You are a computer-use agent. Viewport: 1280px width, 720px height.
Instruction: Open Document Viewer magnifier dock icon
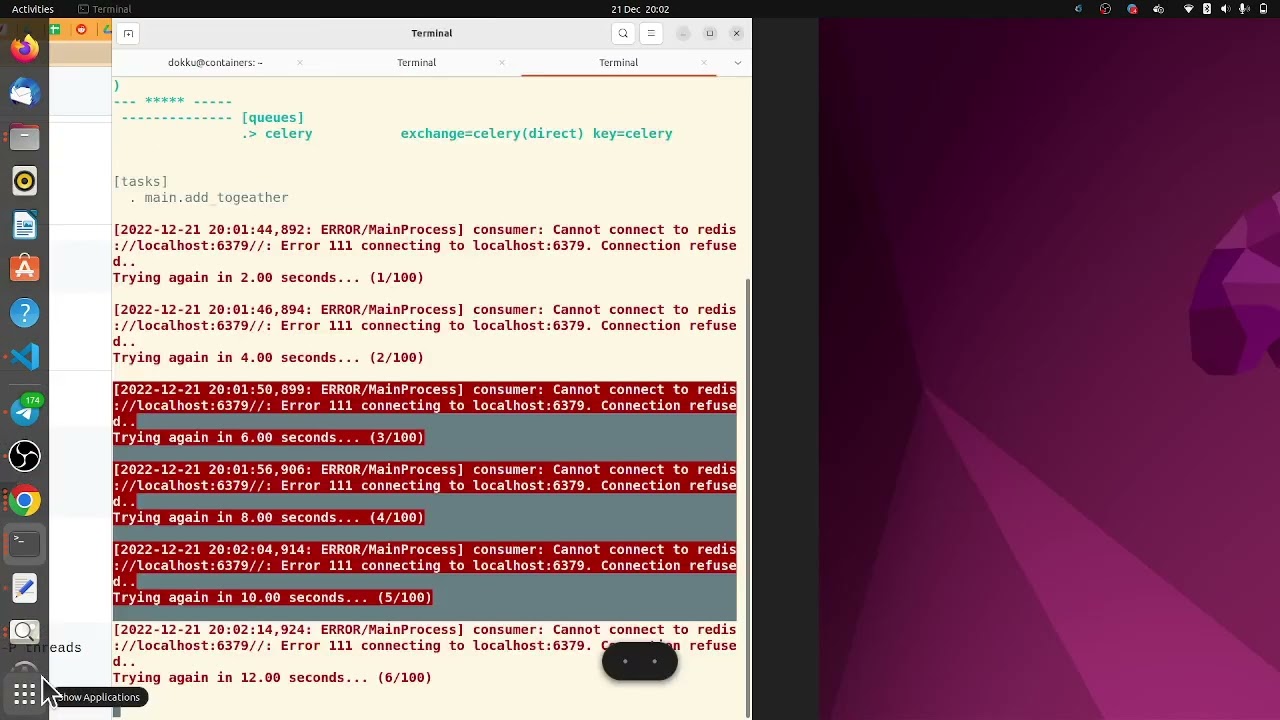pyautogui.click(x=25, y=632)
